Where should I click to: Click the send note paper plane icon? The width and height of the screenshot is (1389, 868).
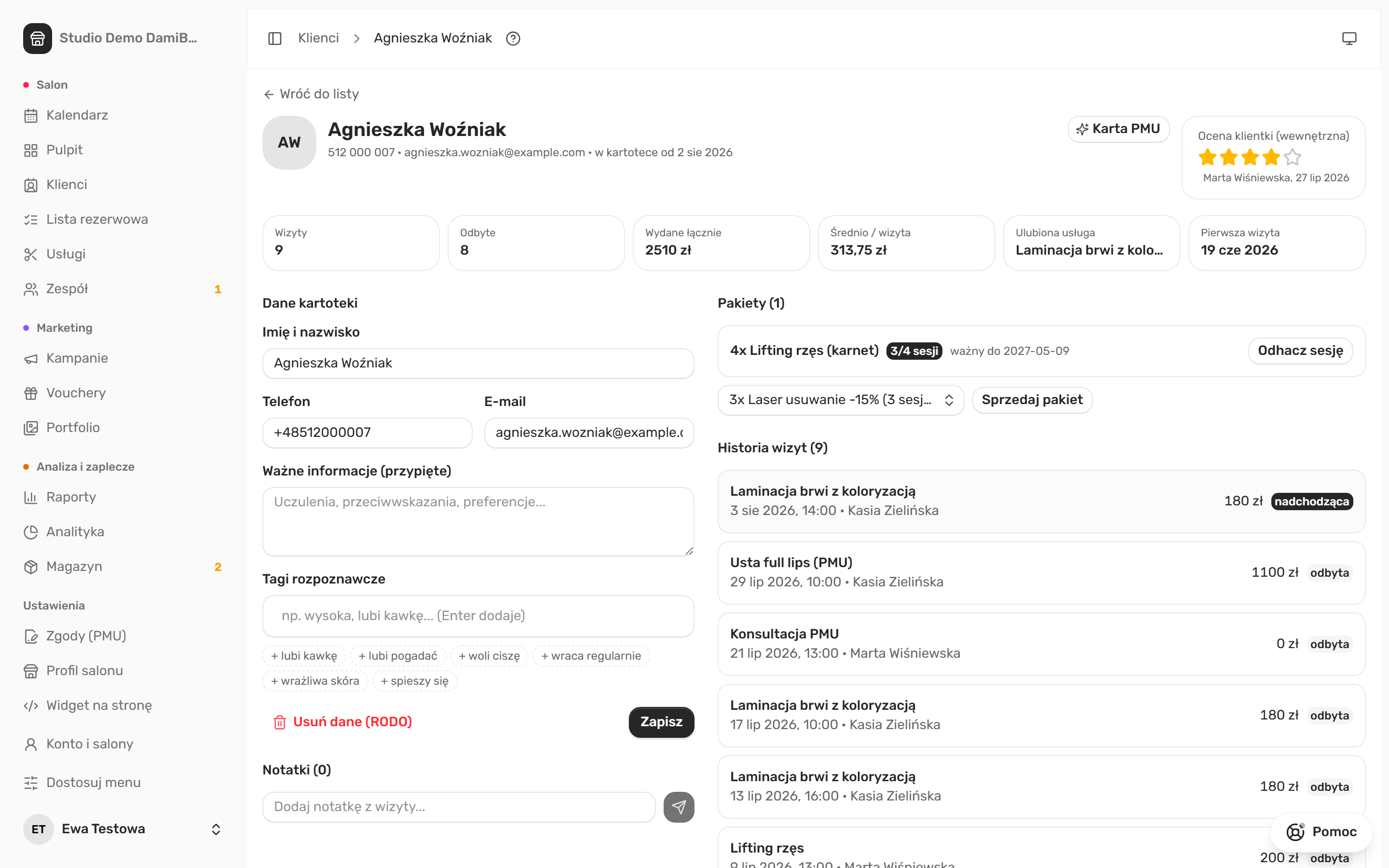[x=679, y=807]
